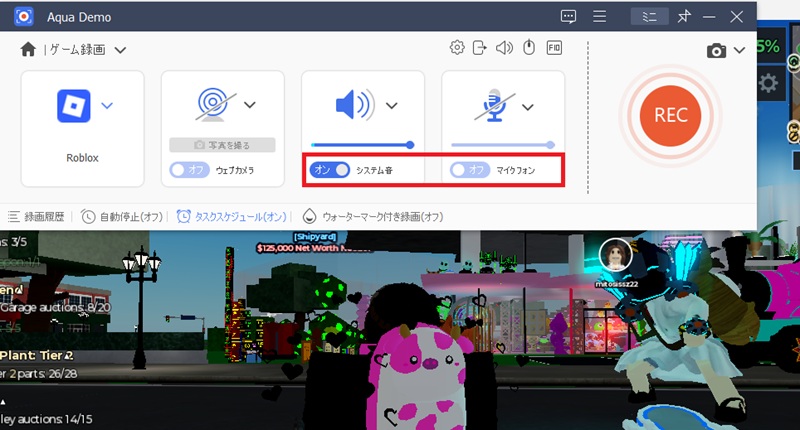Open the F10 hotkey settings icon

(554, 48)
